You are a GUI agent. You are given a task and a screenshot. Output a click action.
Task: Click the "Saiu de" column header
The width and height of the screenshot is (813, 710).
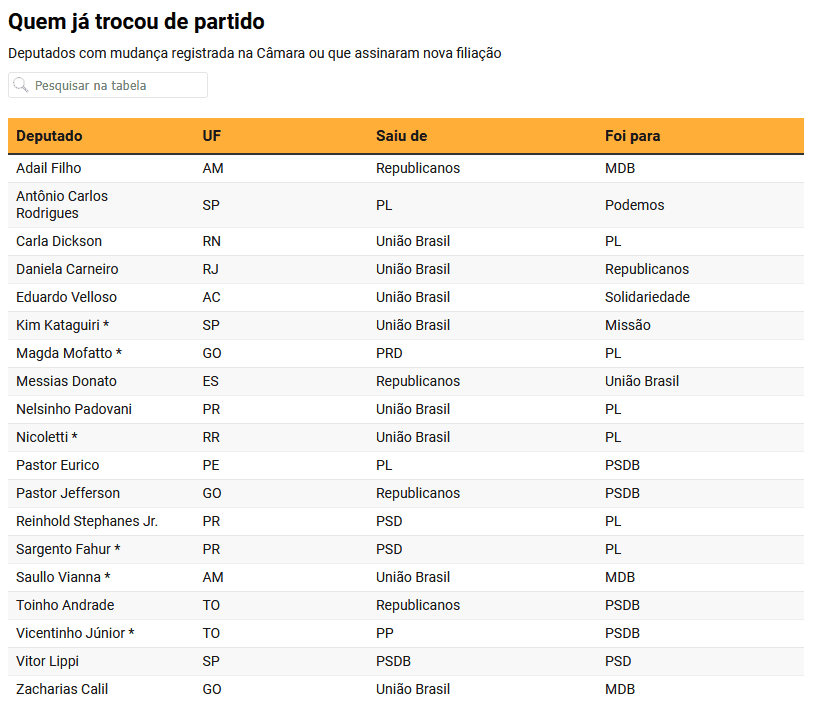point(401,136)
